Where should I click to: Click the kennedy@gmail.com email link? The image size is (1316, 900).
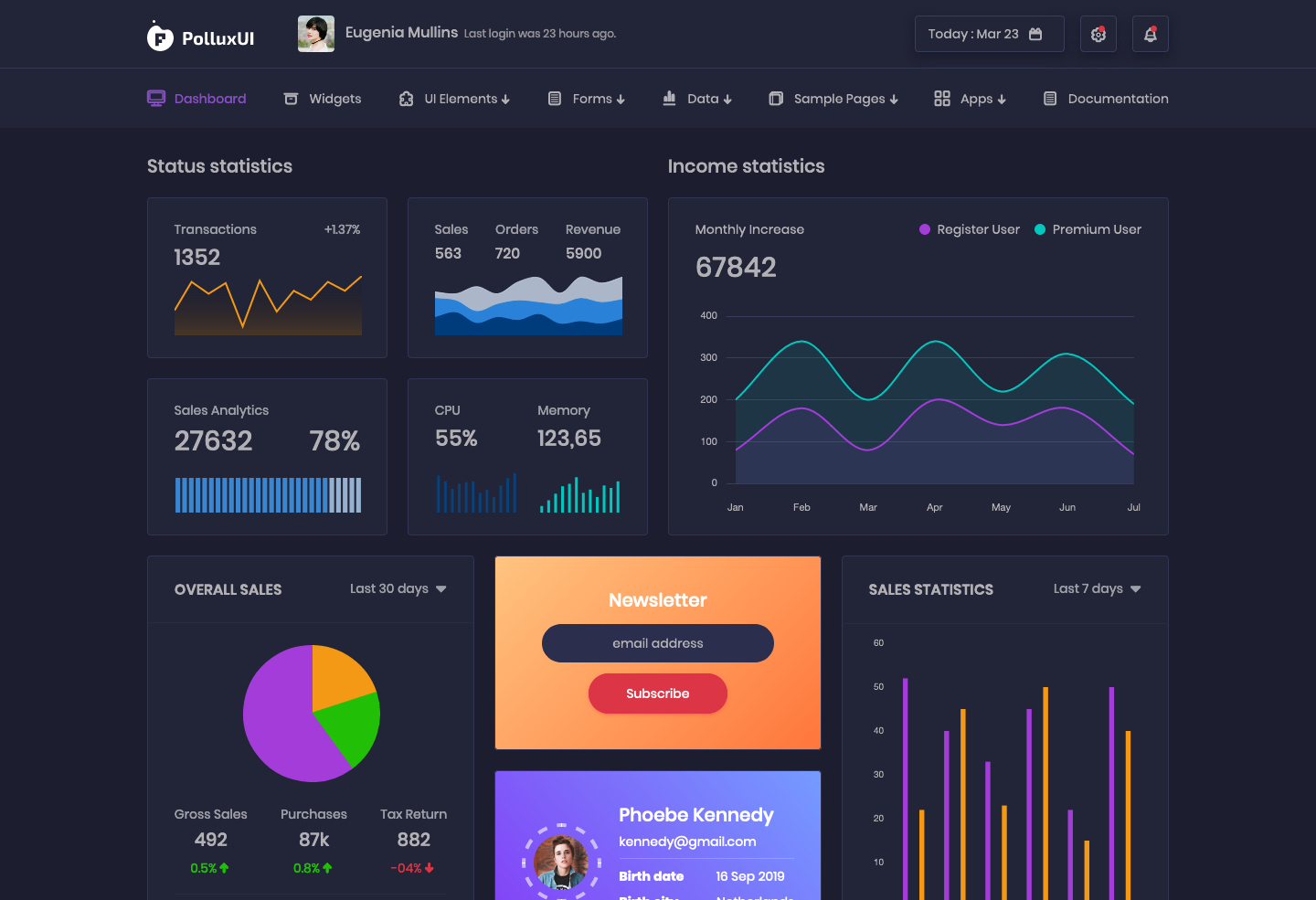687,842
